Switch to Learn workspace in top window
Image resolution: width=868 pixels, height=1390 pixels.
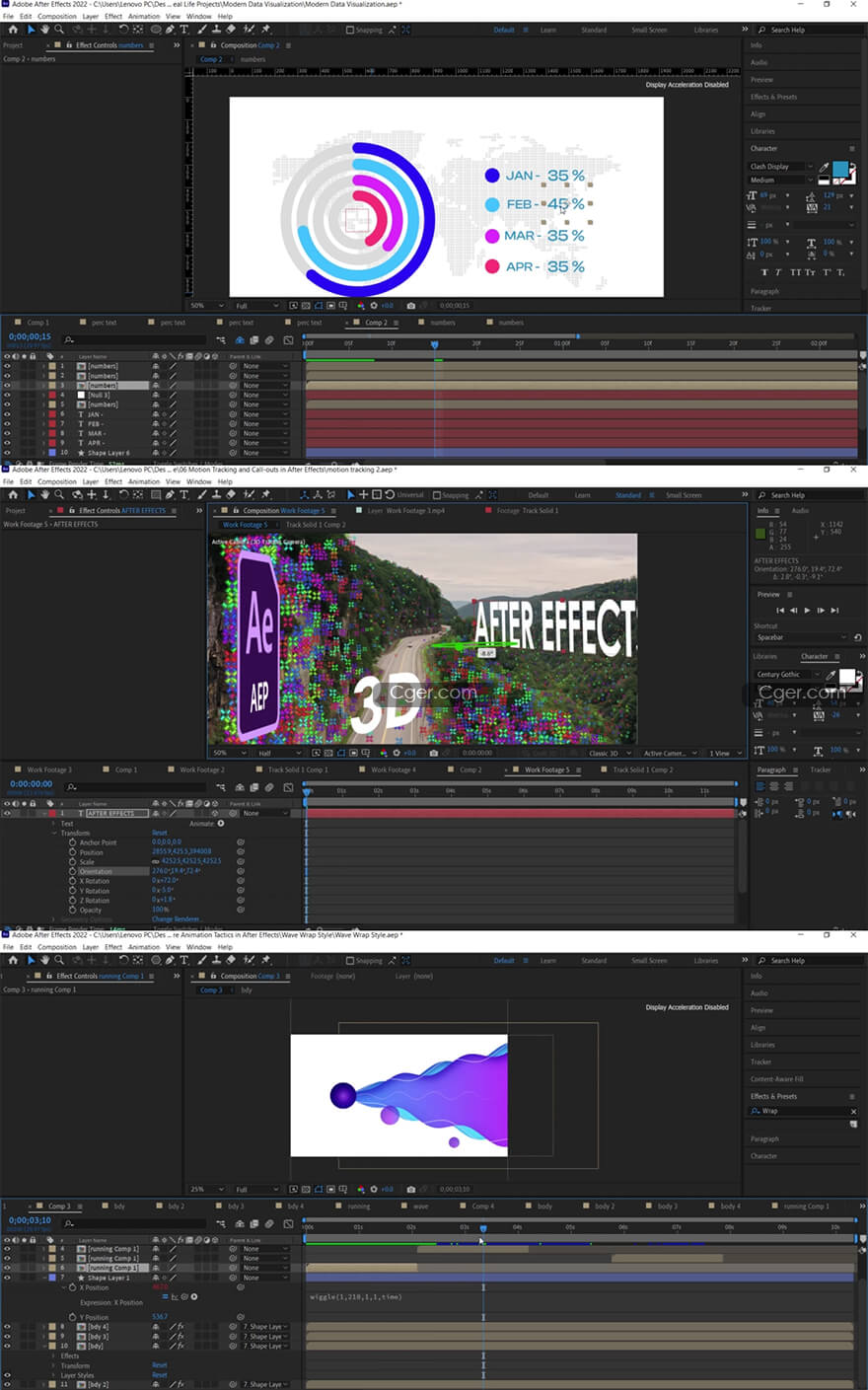pyautogui.click(x=547, y=30)
